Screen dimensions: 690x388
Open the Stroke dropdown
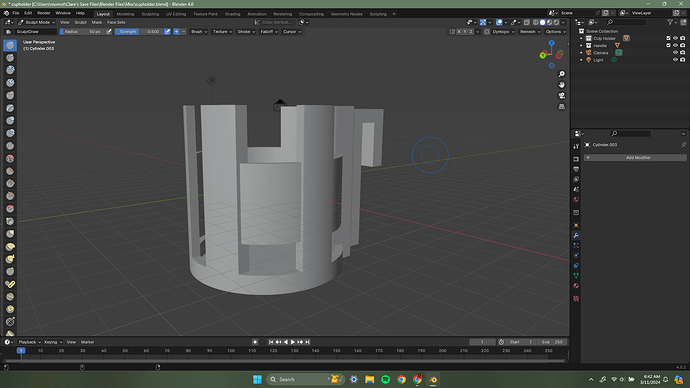(x=246, y=32)
